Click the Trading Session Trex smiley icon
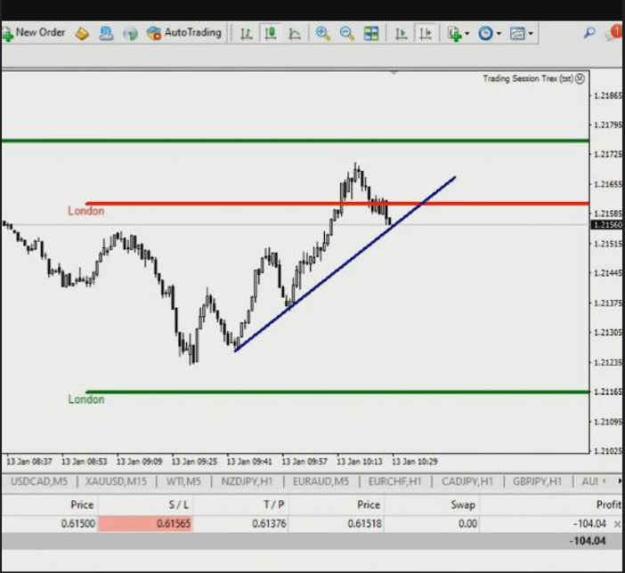This screenshot has height=573, width=625. click(x=580, y=78)
